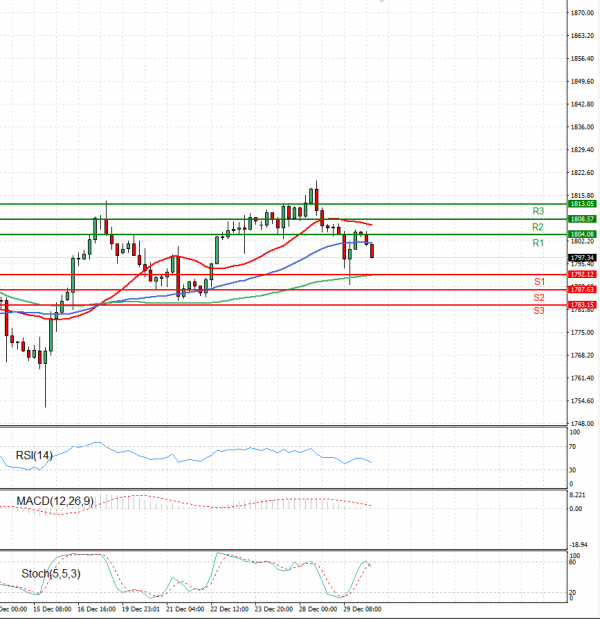This screenshot has height=619, width=600.
Task: Select the S1 support label
Action: [x=538, y=282]
